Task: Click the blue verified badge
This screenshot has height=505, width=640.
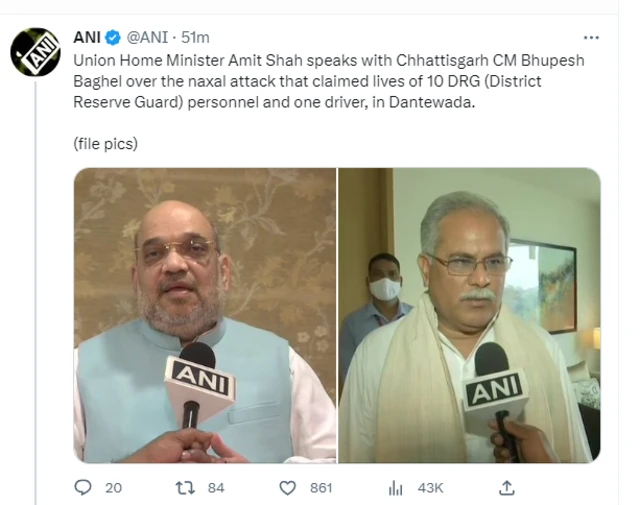Action: 113,38
